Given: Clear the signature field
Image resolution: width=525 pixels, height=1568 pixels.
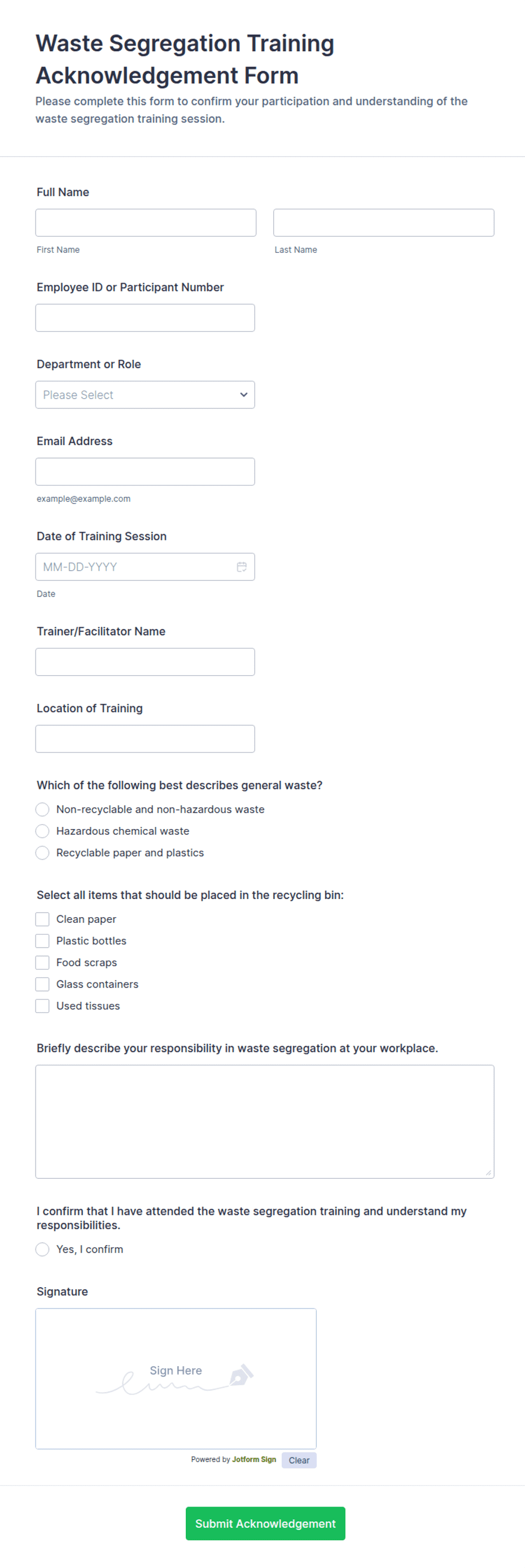Looking at the screenshot, I should point(299,1460).
